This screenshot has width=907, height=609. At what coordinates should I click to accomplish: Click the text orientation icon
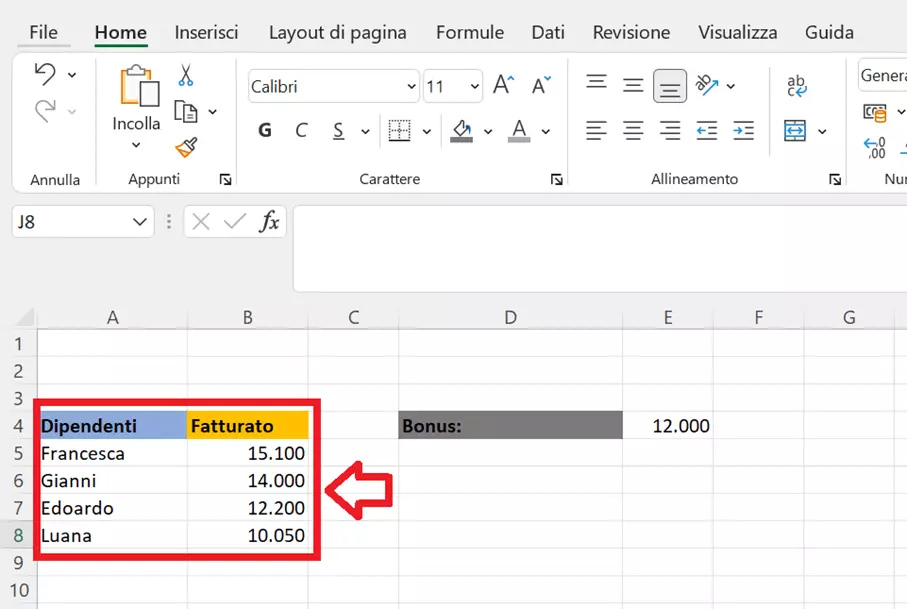coord(707,86)
